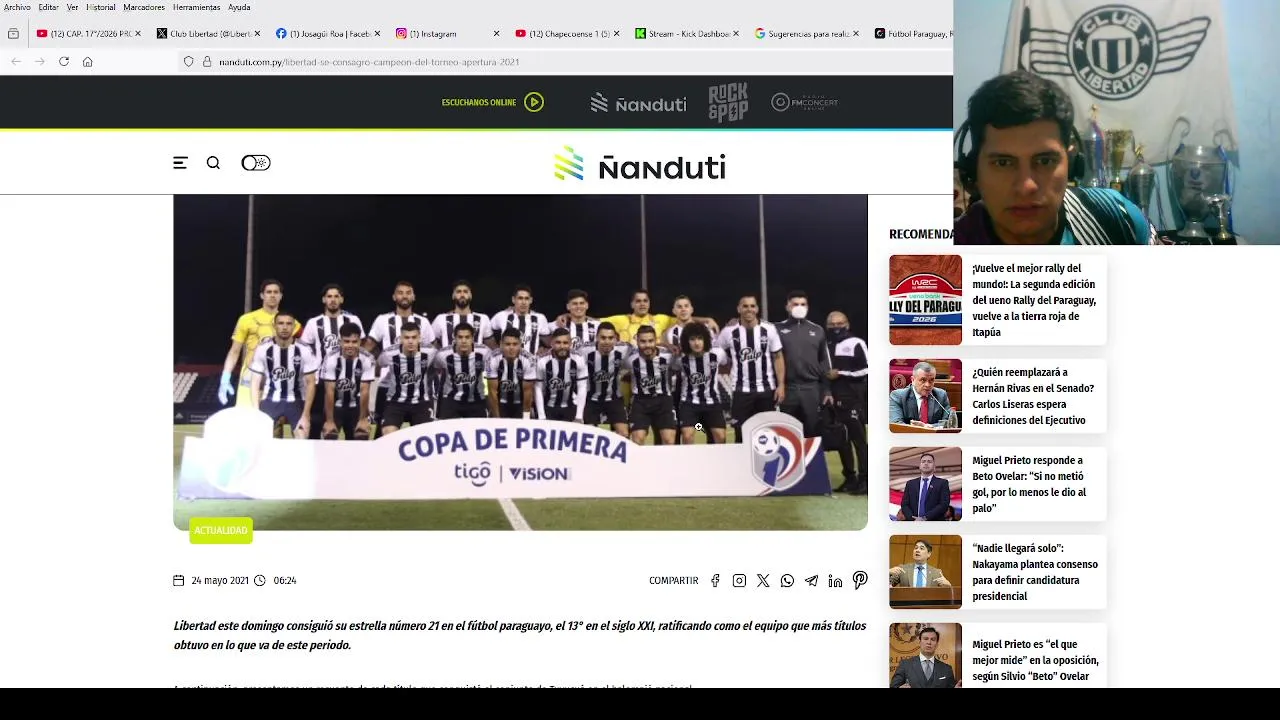Viewport: 1280px width, 720px height.
Task: Open the Hernán Rivas article thumbnail
Action: pos(925,396)
